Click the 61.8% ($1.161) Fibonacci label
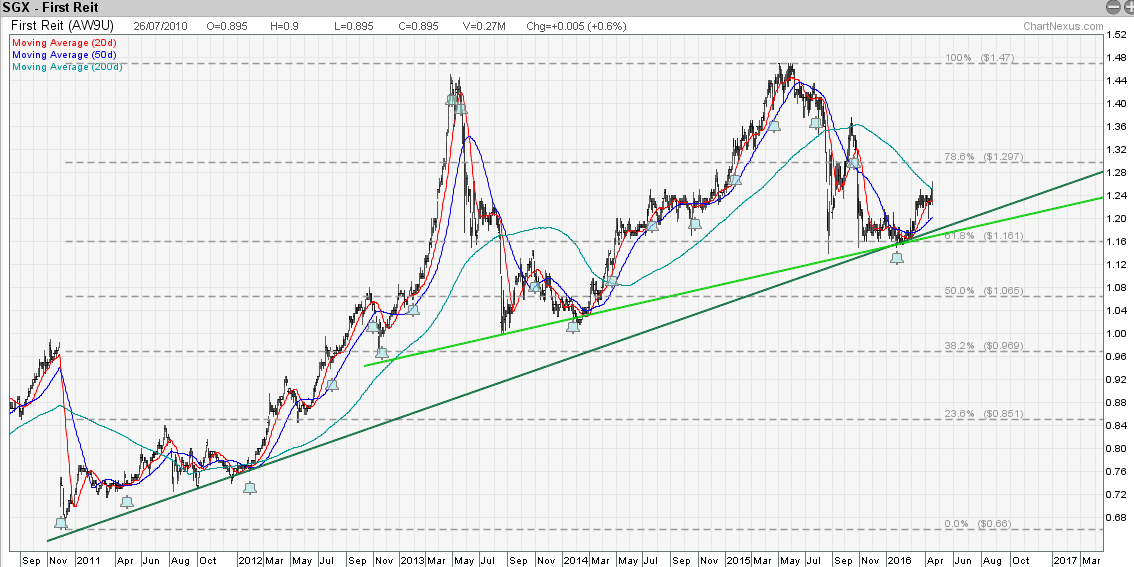 tap(983, 236)
